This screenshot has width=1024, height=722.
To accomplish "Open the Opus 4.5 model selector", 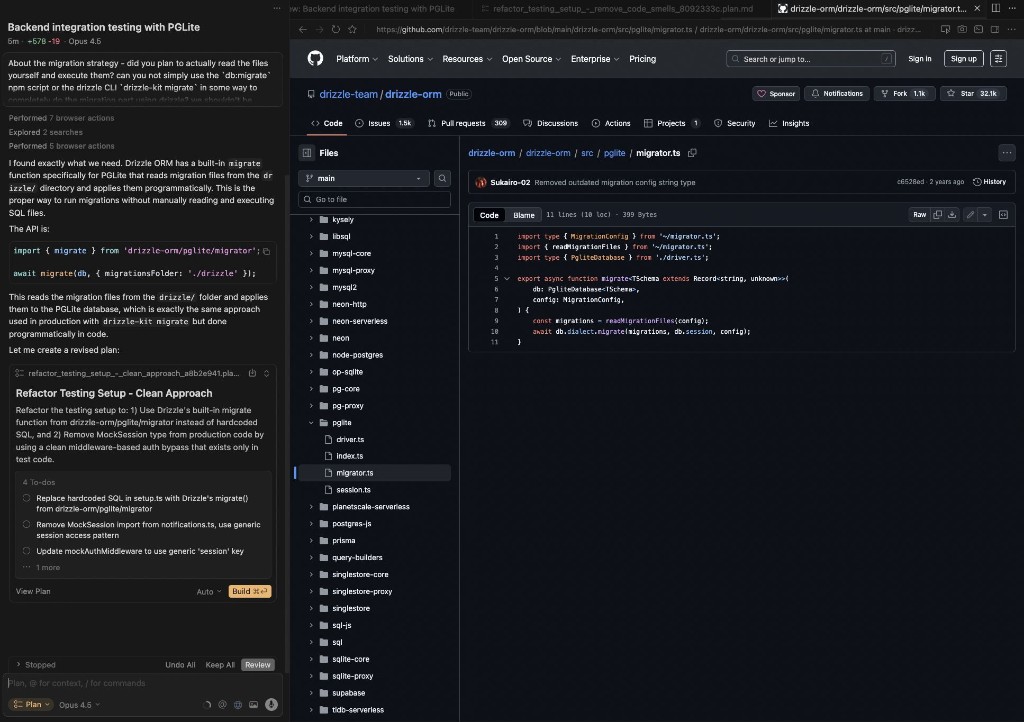I will (79, 705).
